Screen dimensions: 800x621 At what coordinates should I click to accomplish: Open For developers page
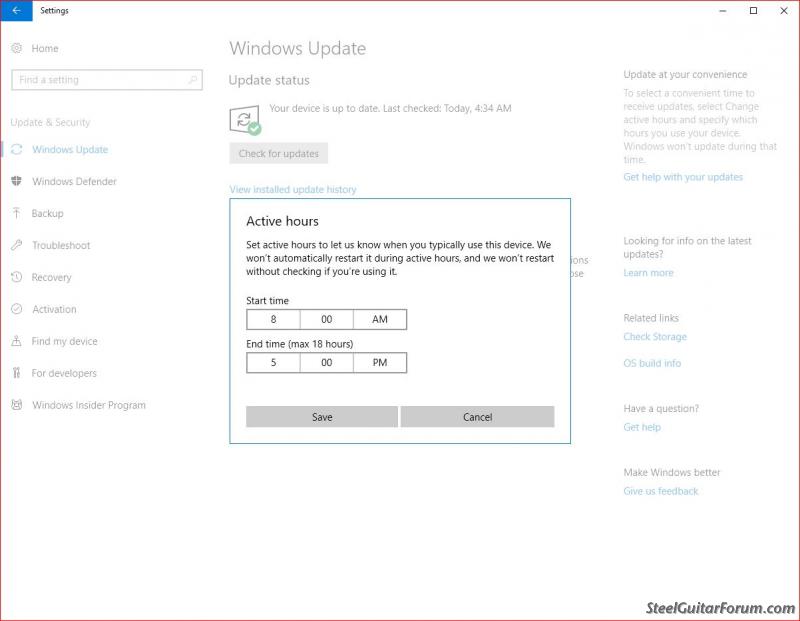pyautogui.click(x=64, y=373)
